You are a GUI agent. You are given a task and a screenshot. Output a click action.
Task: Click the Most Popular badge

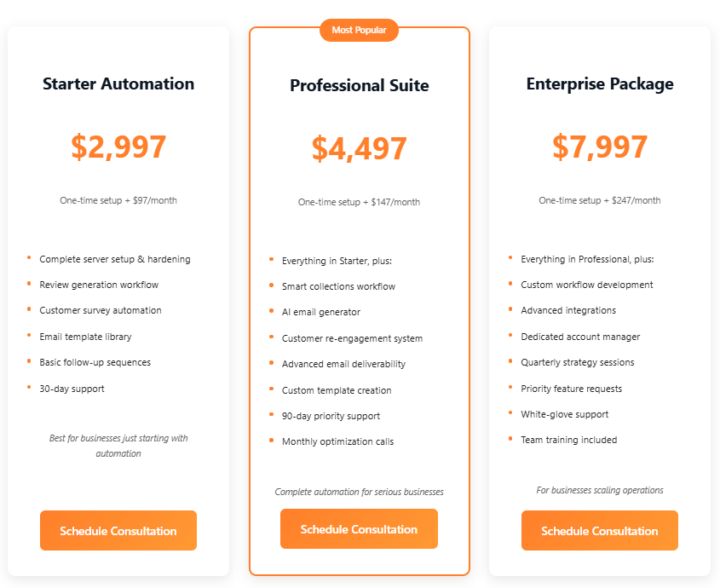point(359,30)
